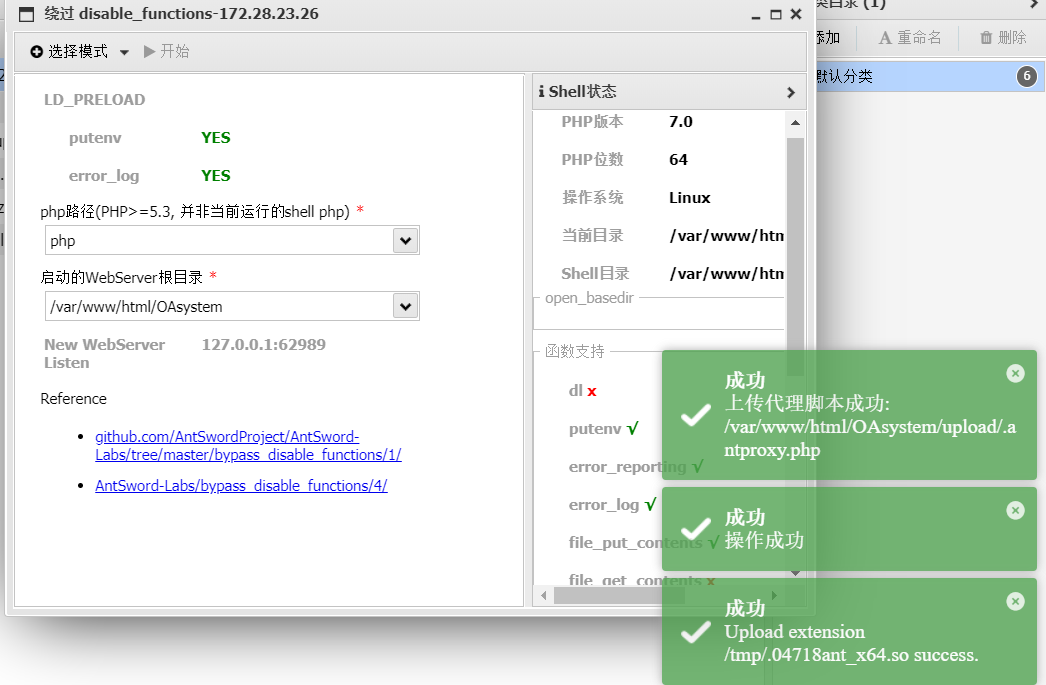Viewport: 1046px width, 685px height.
Task: Dismiss the 上传代理脚本成功 notification
Action: click(1015, 373)
